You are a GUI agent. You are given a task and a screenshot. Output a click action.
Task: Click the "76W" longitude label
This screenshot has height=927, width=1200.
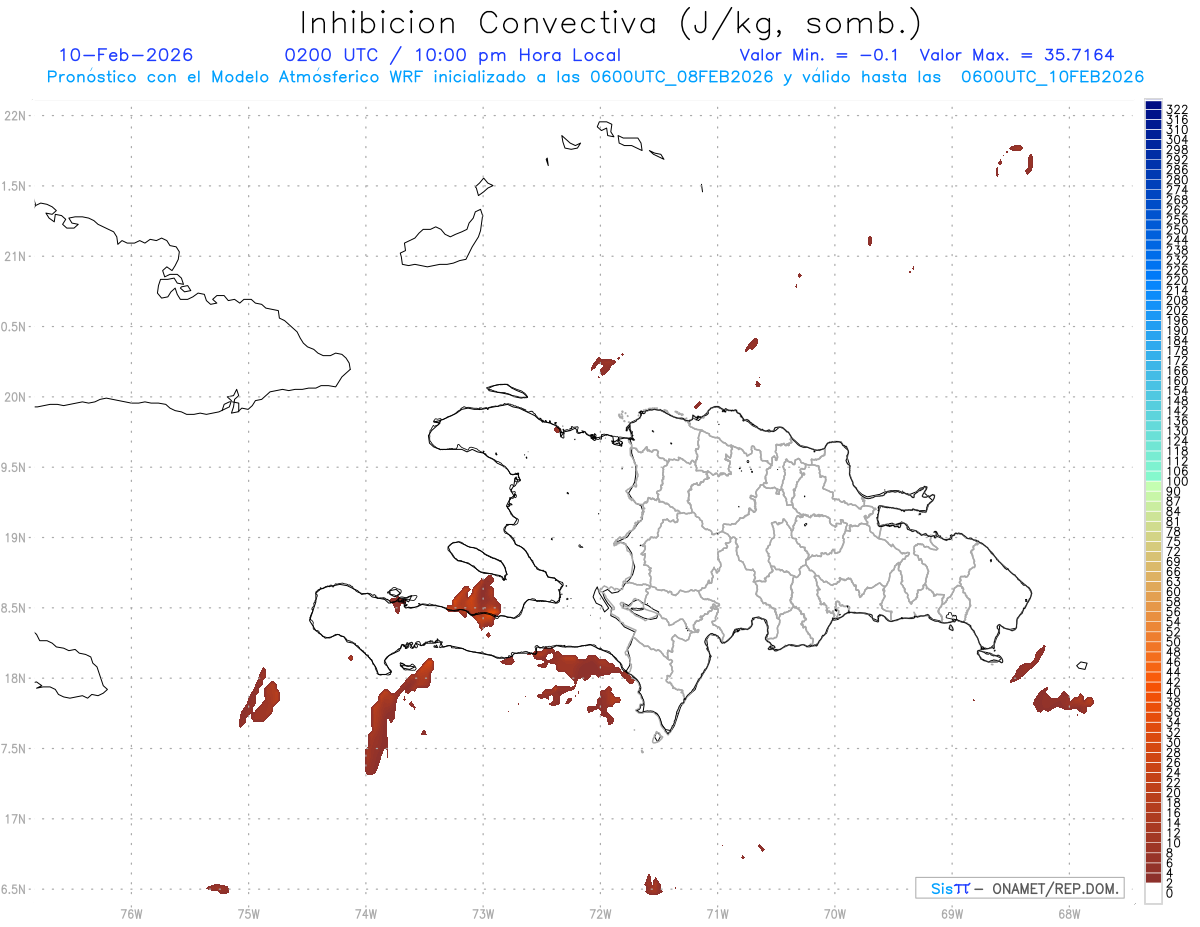point(131,912)
